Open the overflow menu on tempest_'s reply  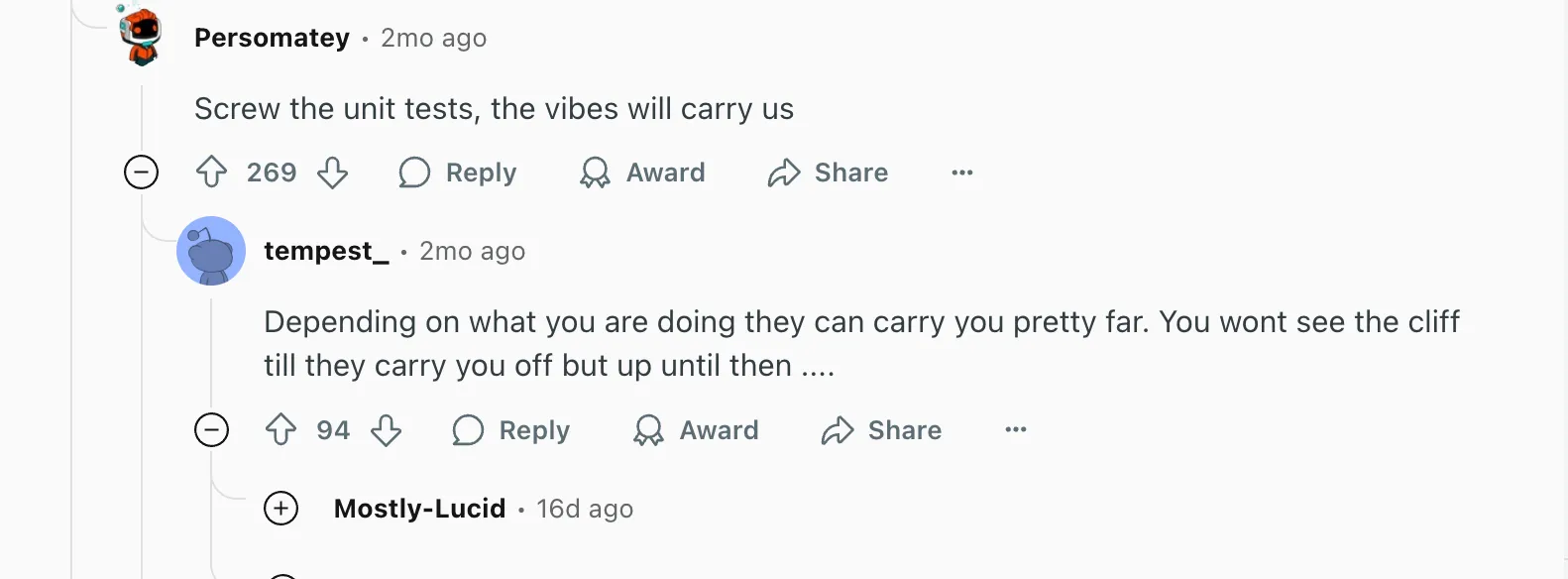click(x=1015, y=430)
